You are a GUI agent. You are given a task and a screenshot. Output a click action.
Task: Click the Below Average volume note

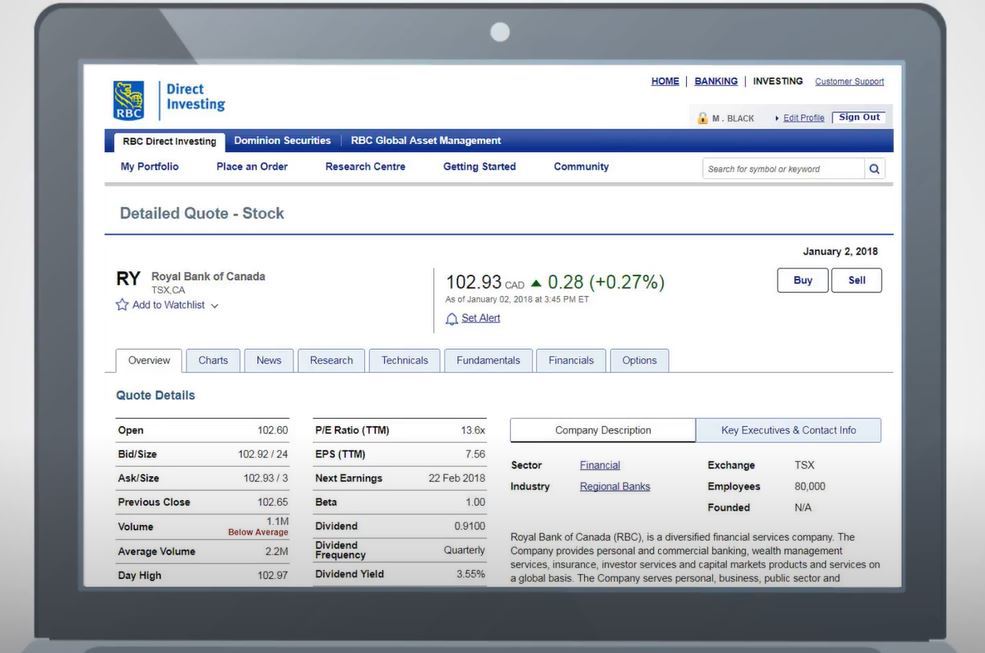coord(258,532)
